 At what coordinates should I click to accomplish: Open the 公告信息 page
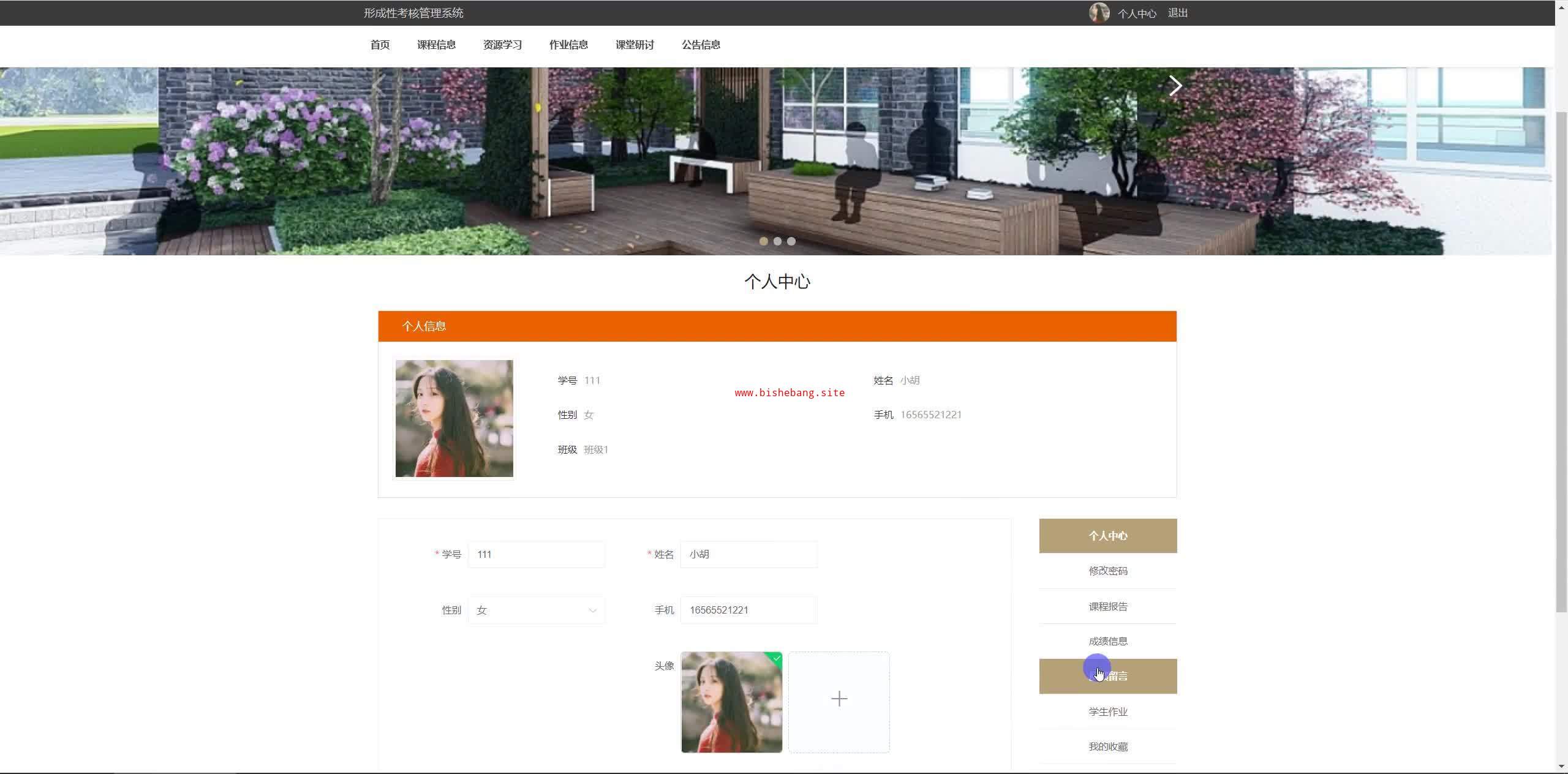tap(701, 45)
